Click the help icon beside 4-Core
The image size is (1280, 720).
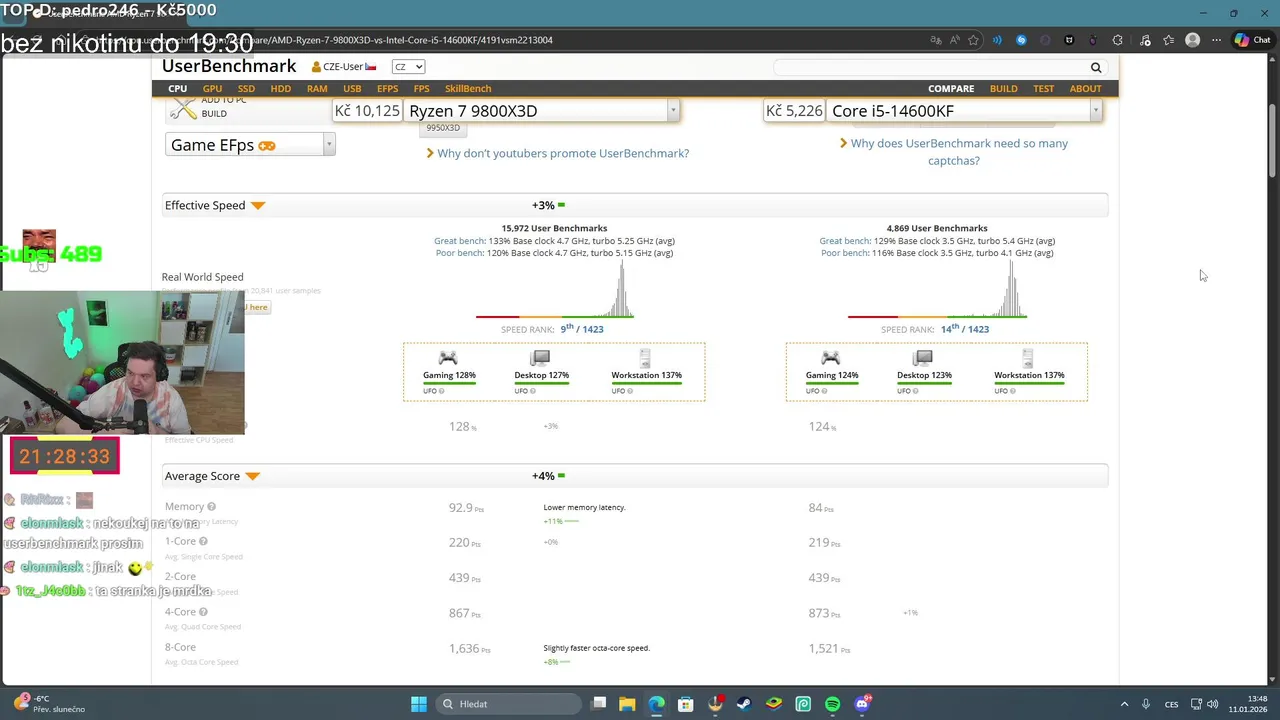[203, 612]
